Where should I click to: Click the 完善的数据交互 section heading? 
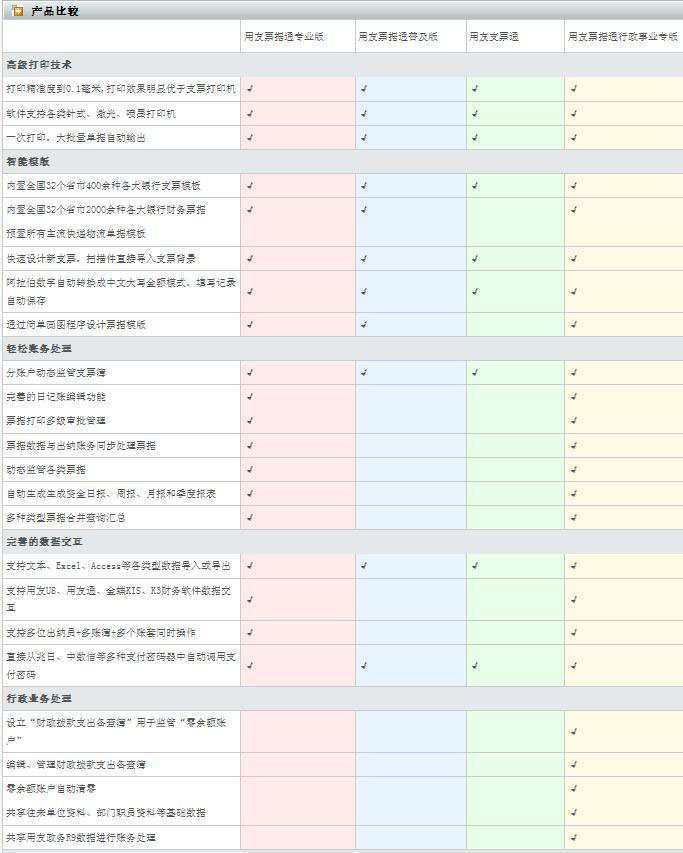point(45,542)
